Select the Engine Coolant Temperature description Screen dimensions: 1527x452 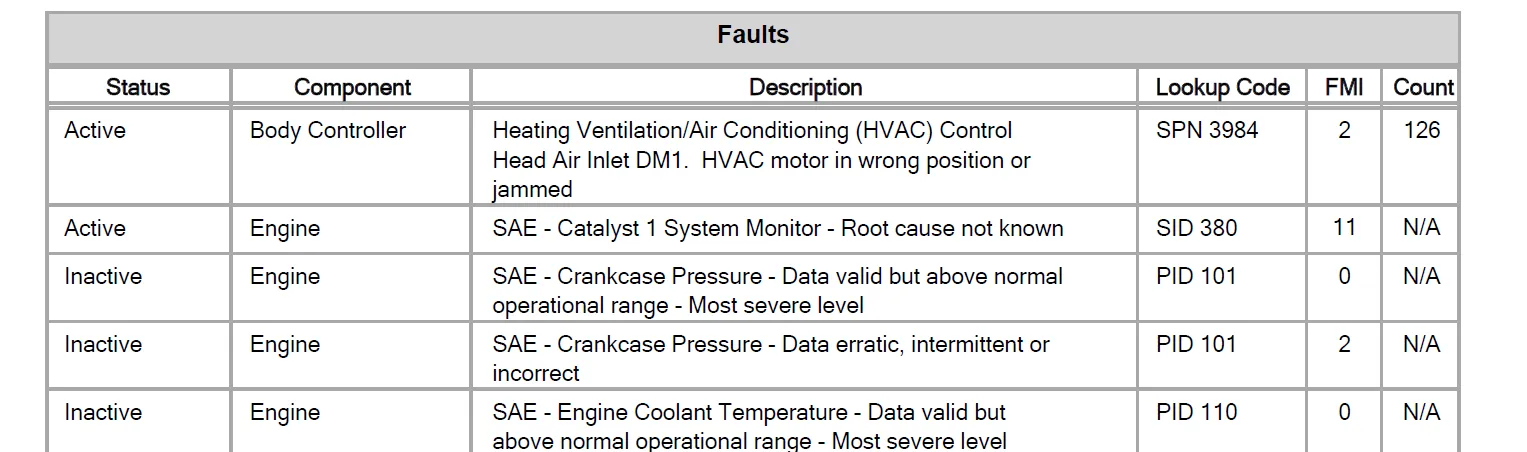click(x=749, y=426)
